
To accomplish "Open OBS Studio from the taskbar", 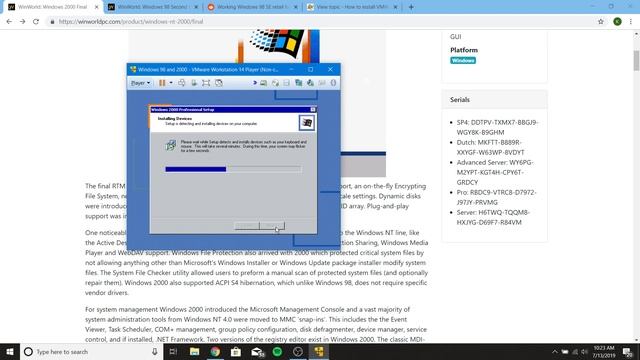I will (298, 351).
